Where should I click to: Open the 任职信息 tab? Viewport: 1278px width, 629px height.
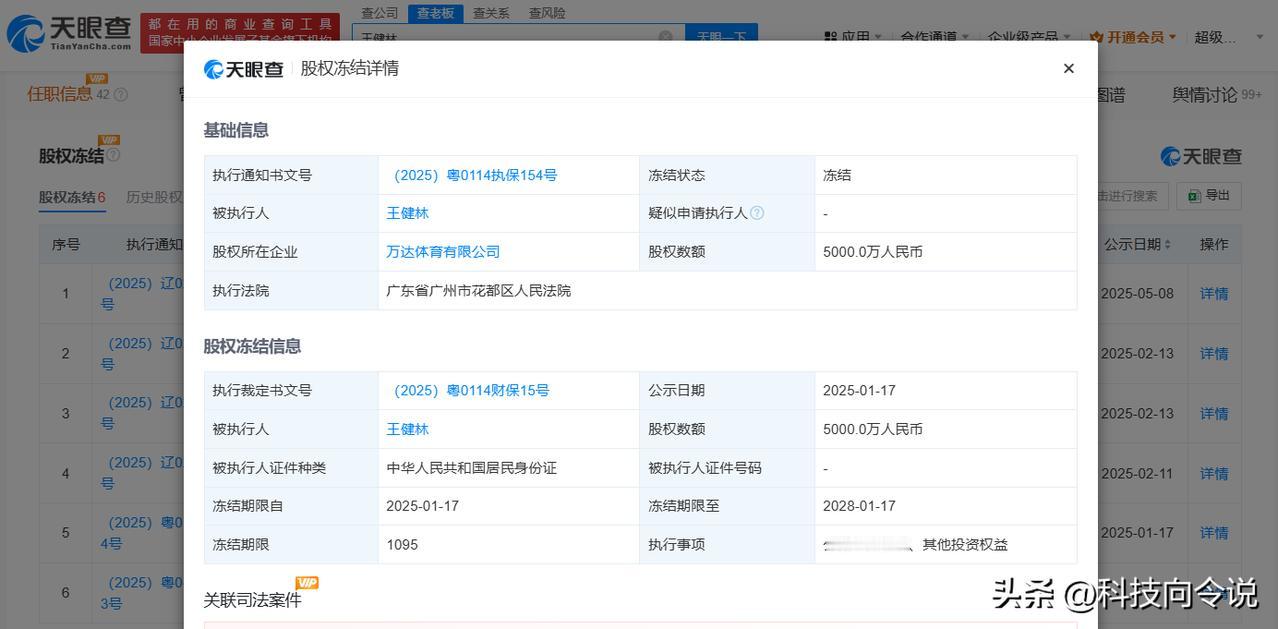[60, 94]
